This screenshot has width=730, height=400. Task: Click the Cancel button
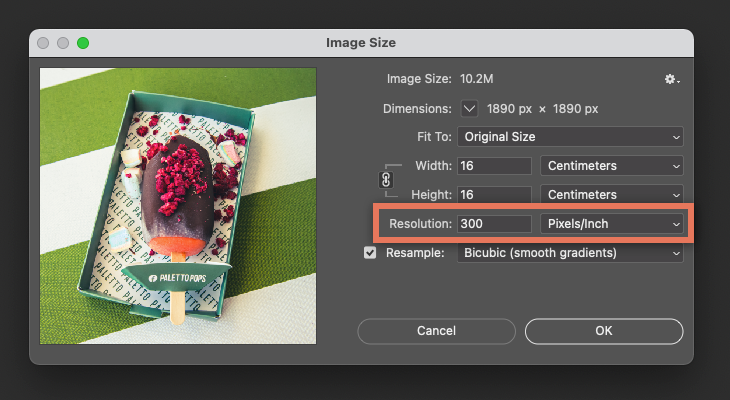click(436, 331)
